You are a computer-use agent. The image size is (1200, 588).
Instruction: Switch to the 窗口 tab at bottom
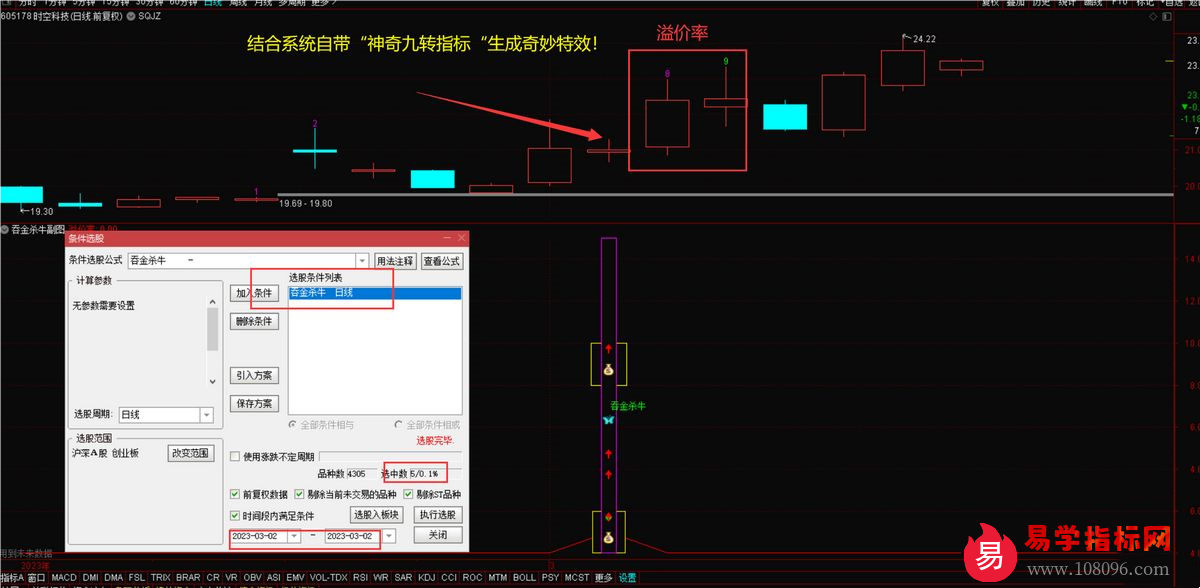[x=37, y=578]
